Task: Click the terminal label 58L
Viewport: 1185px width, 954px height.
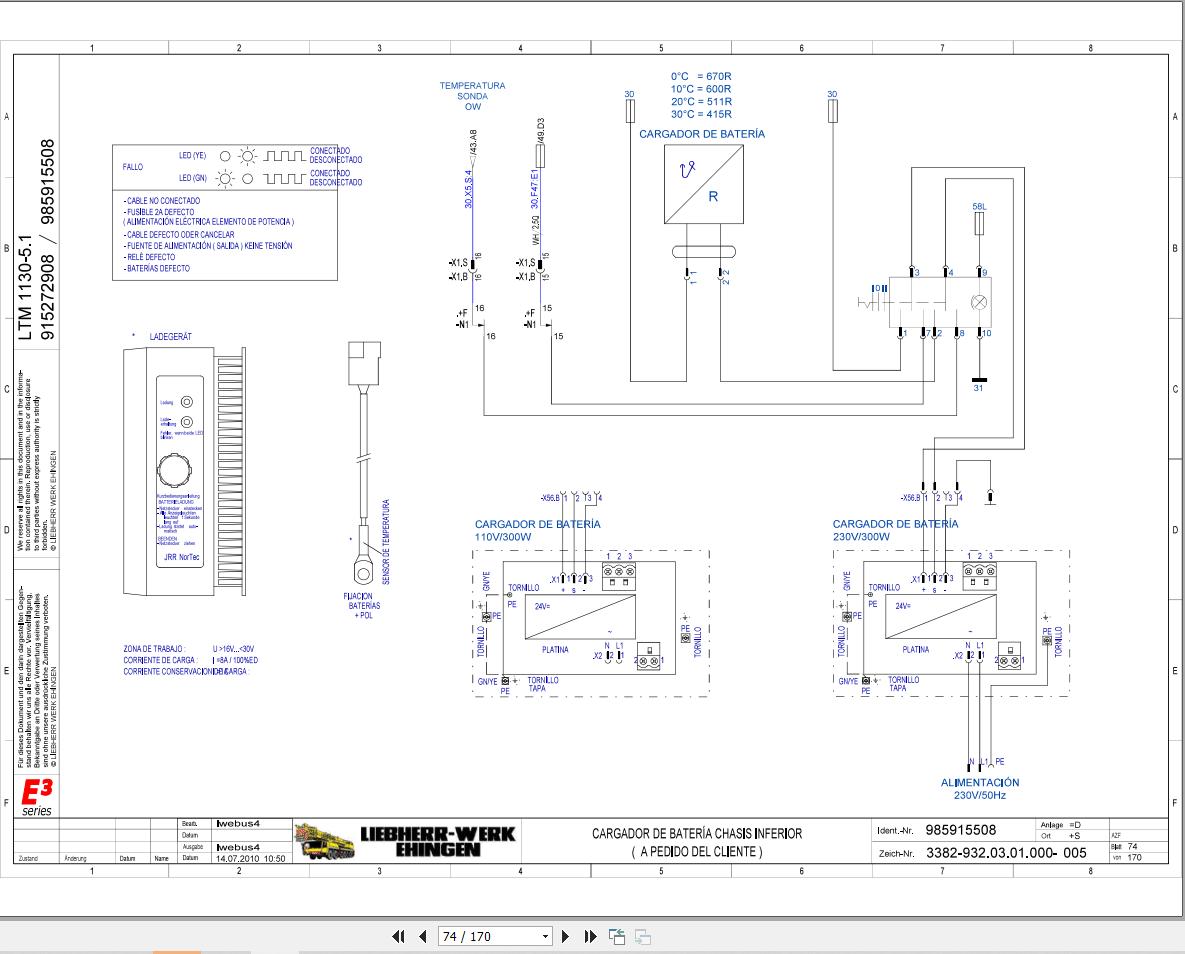Action: 979,206
